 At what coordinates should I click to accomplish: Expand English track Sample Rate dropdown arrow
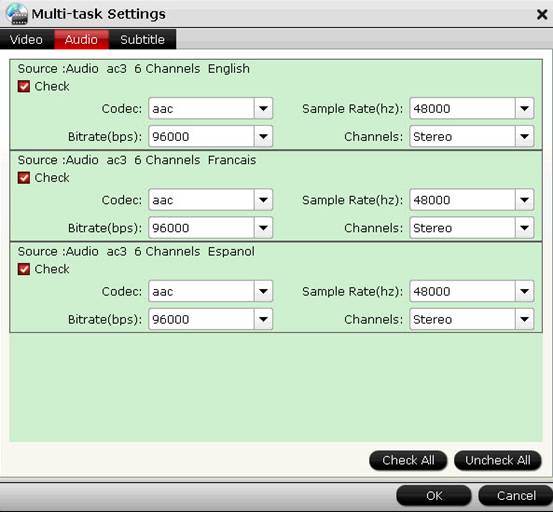[x=524, y=108]
